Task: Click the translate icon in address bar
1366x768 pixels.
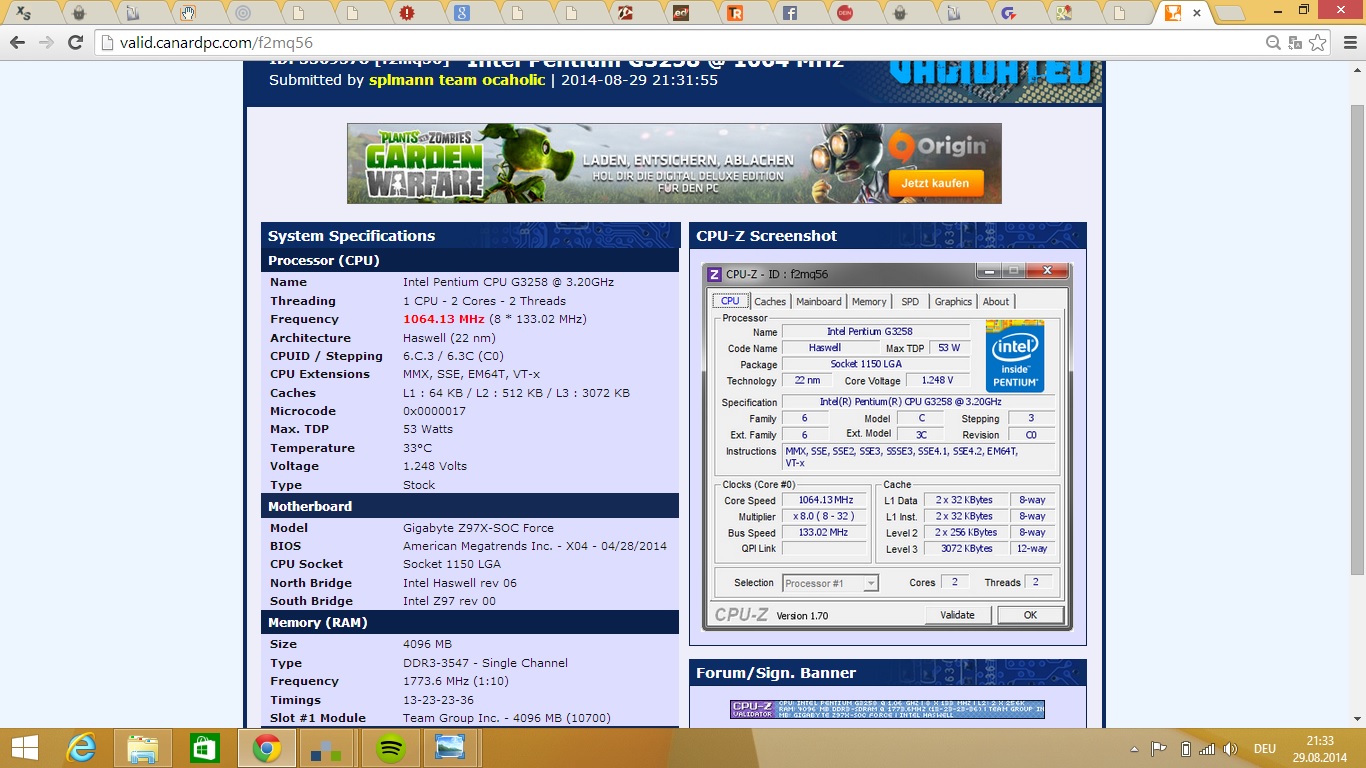Action: [1295, 42]
